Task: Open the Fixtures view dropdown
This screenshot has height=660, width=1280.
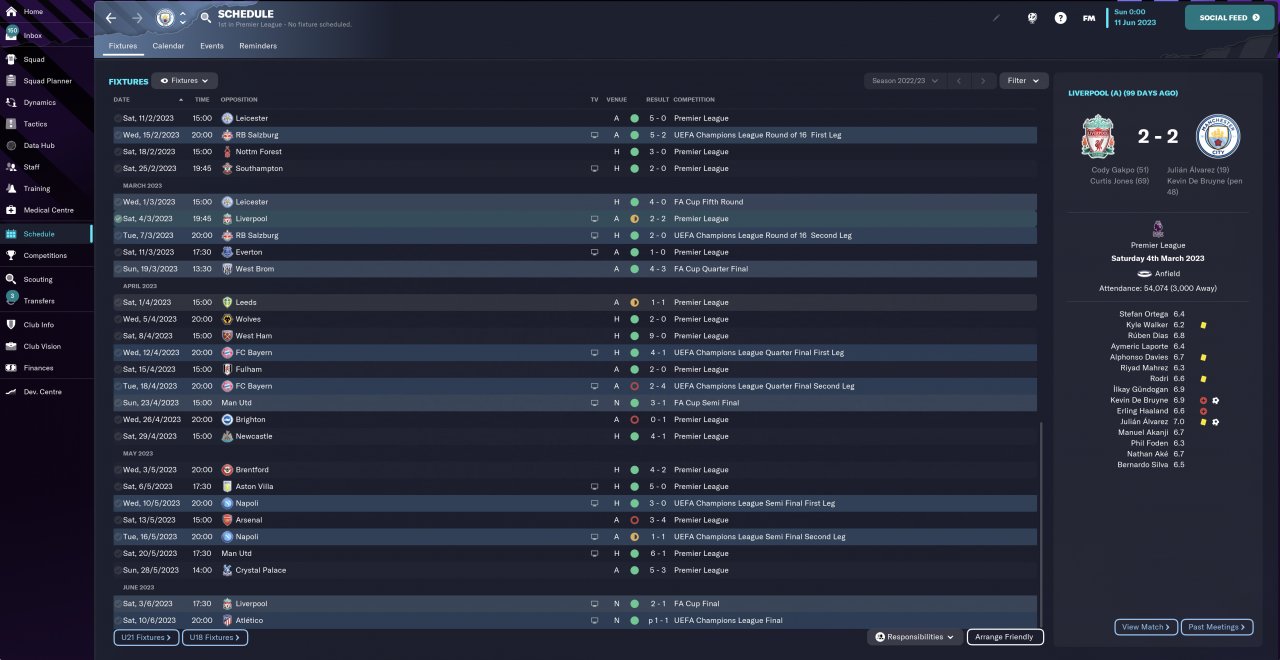Action: pyautogui.click(x=185, y=80)
